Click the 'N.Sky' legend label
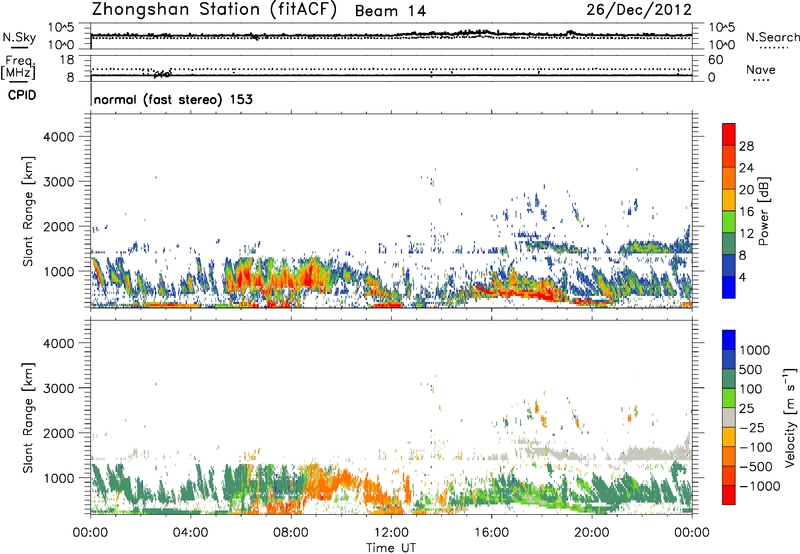The height and width of the screenshot is (554, 800). (x=19, y=37)
